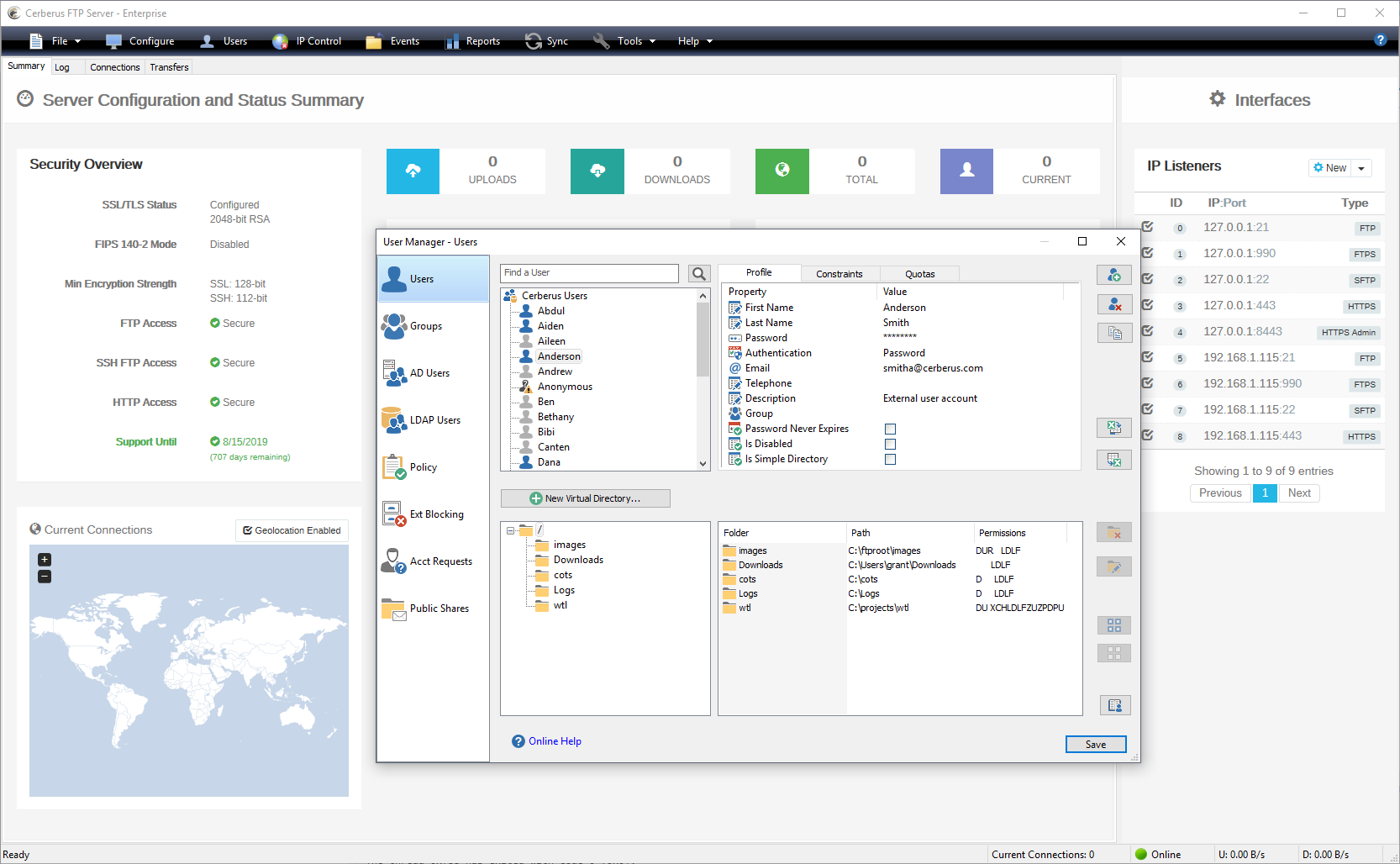Click the magnifier search icon beside Find a User
The width and height of the screenshot is (1400, 864).
point(699,273)
